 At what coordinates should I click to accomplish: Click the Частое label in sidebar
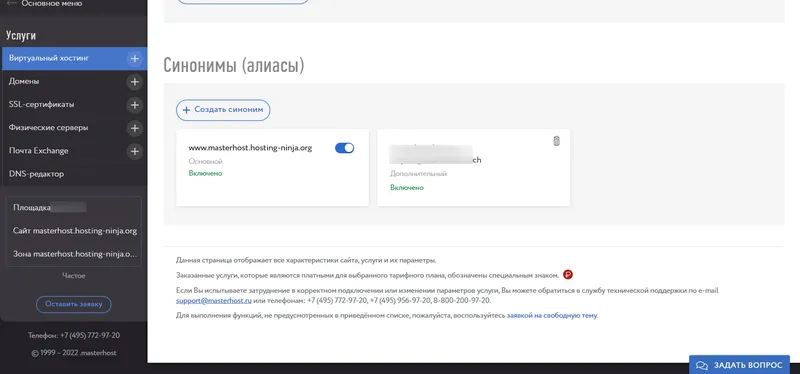pyautogui.click(x=73, y=276)
